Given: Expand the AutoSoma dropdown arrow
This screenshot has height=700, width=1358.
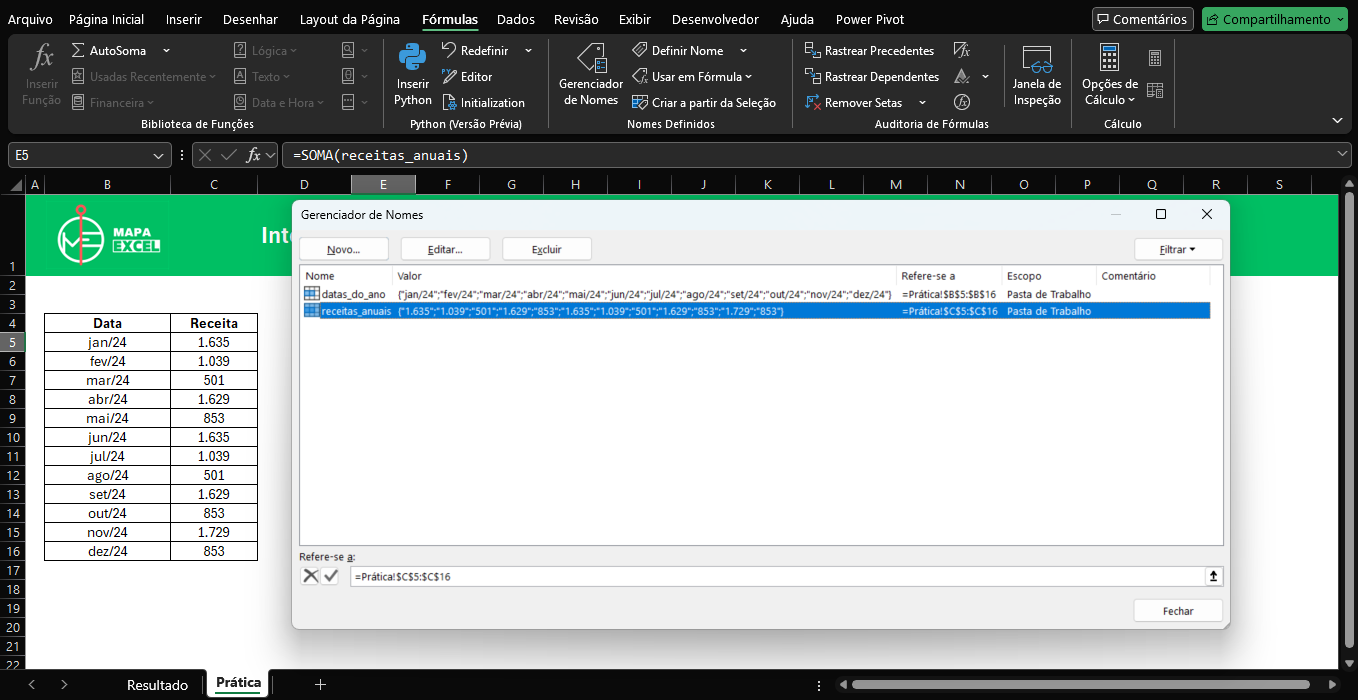Looking at the screenshot, I should pos(166,50).
